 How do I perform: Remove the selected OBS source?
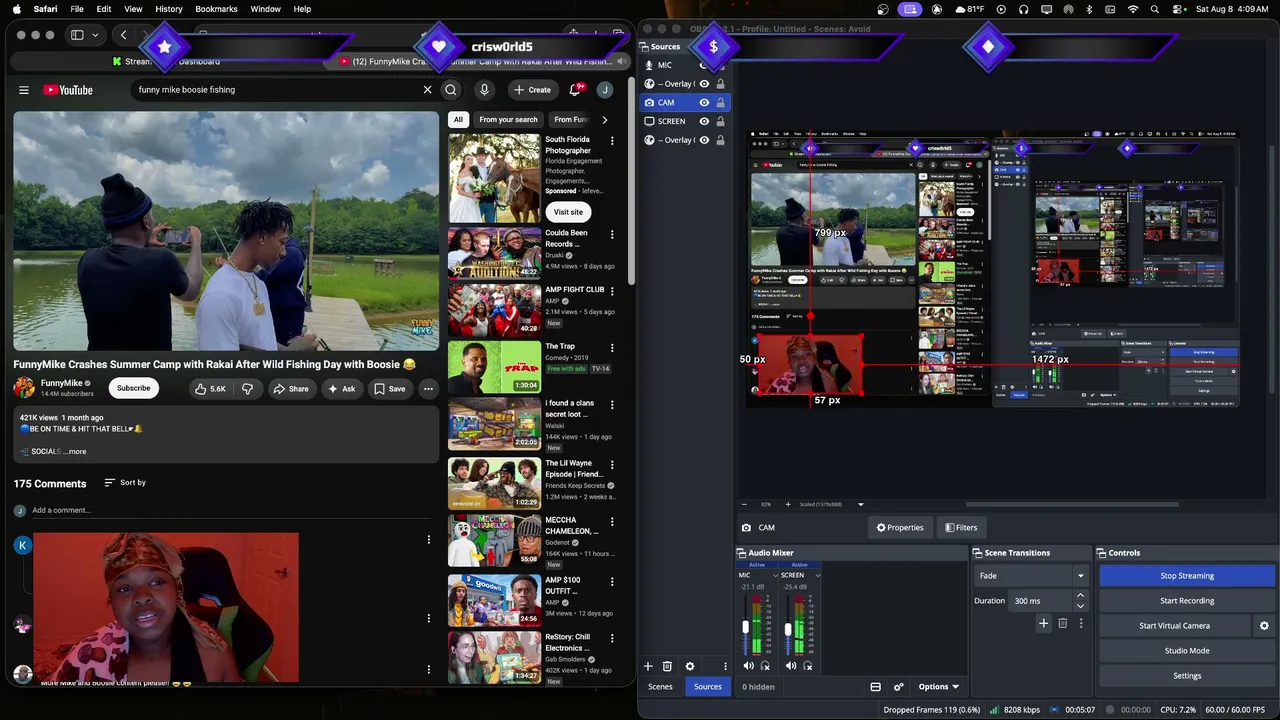[x=667, y=666]
